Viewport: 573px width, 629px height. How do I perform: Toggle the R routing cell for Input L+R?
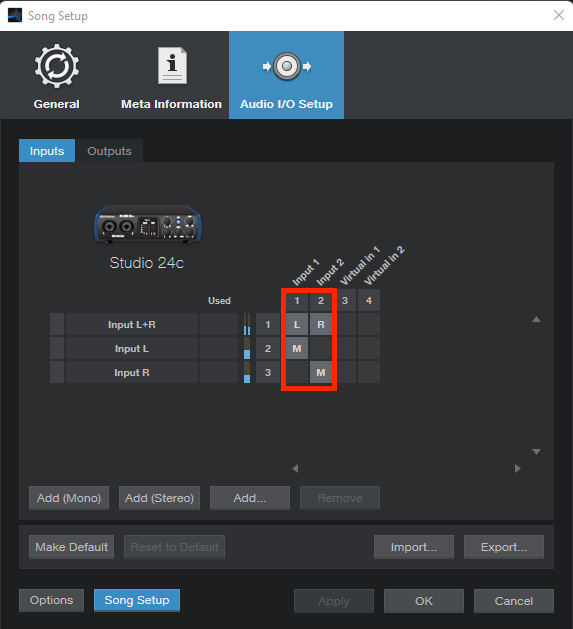click(x=321, y=325)
